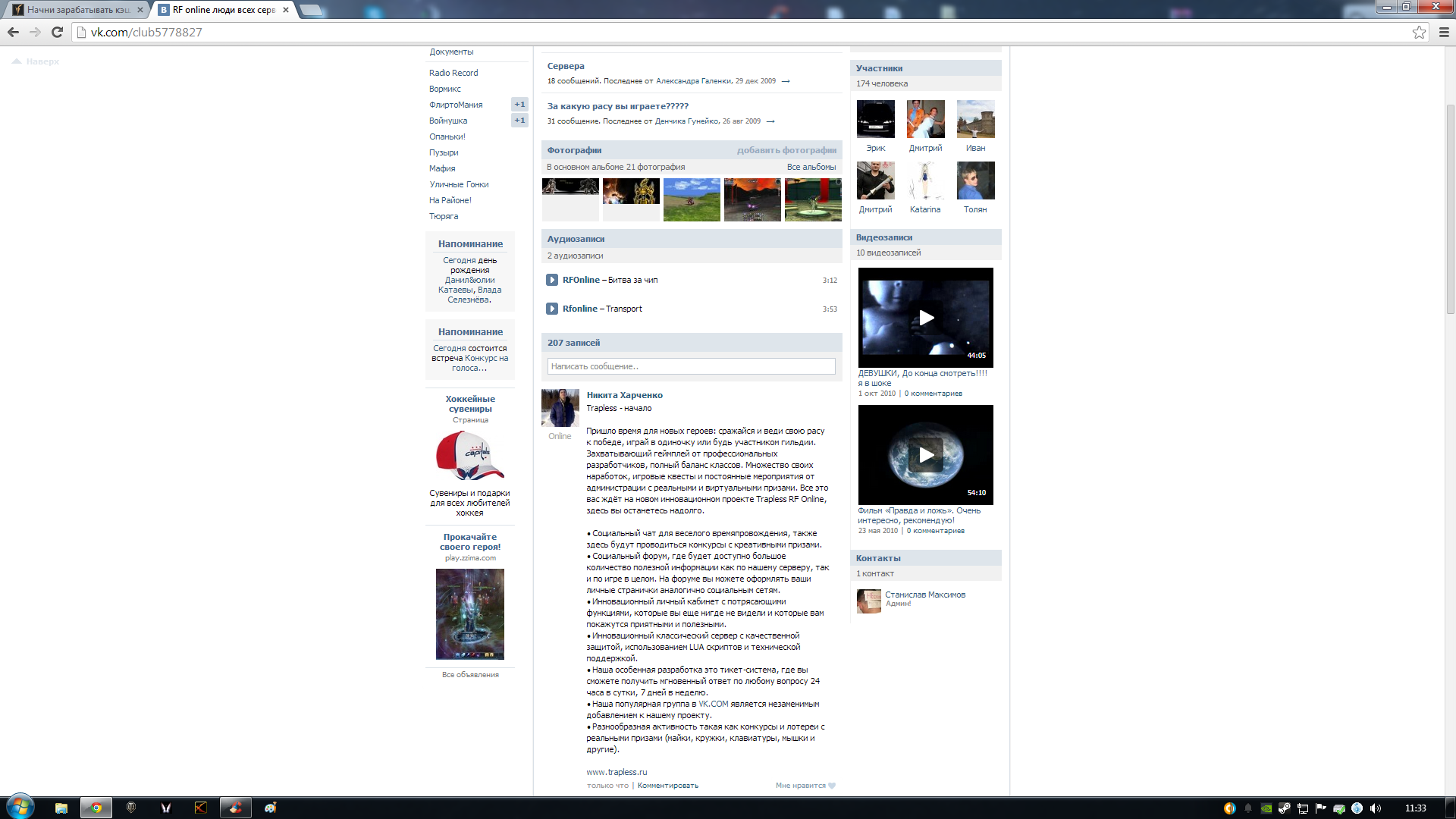Open the Видеозаписи section header
The width and height of the screenshot is (1456, 819).
[925, 237]
